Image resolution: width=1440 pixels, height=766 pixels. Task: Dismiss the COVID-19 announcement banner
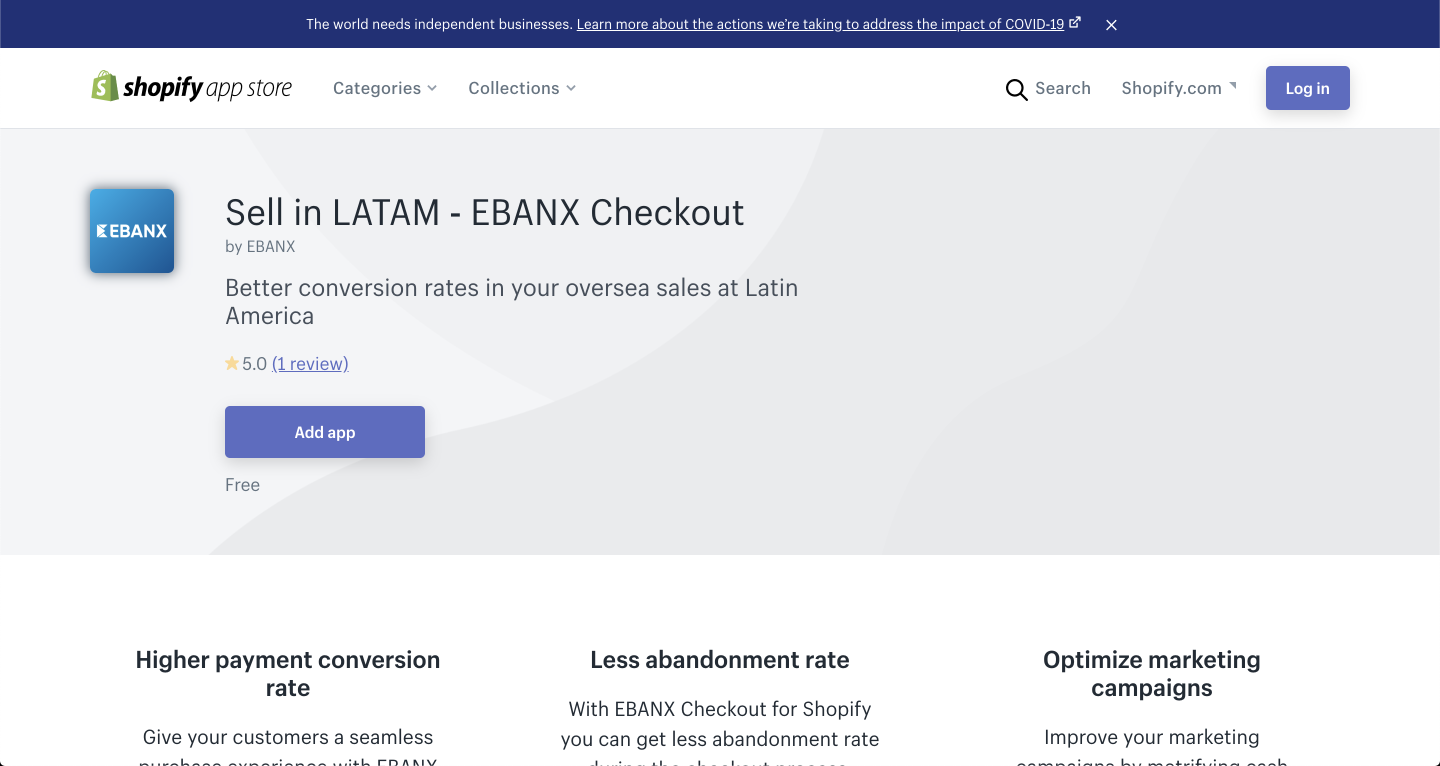tap(1111, 25)
